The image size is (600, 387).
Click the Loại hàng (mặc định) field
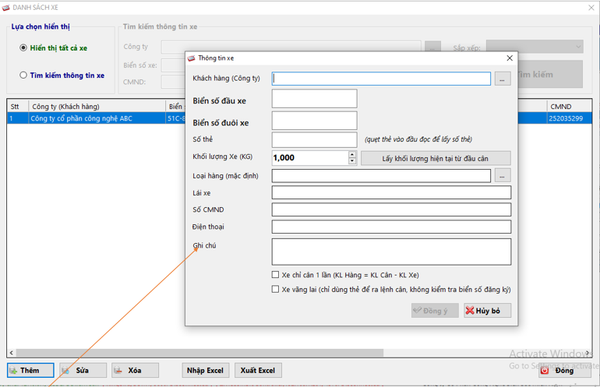(381, 176)
